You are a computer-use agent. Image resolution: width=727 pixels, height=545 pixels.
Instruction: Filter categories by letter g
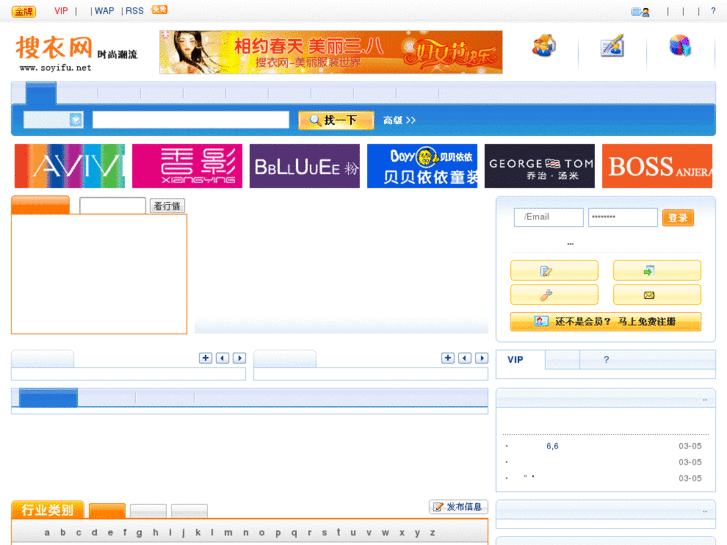tap(139, 532)
